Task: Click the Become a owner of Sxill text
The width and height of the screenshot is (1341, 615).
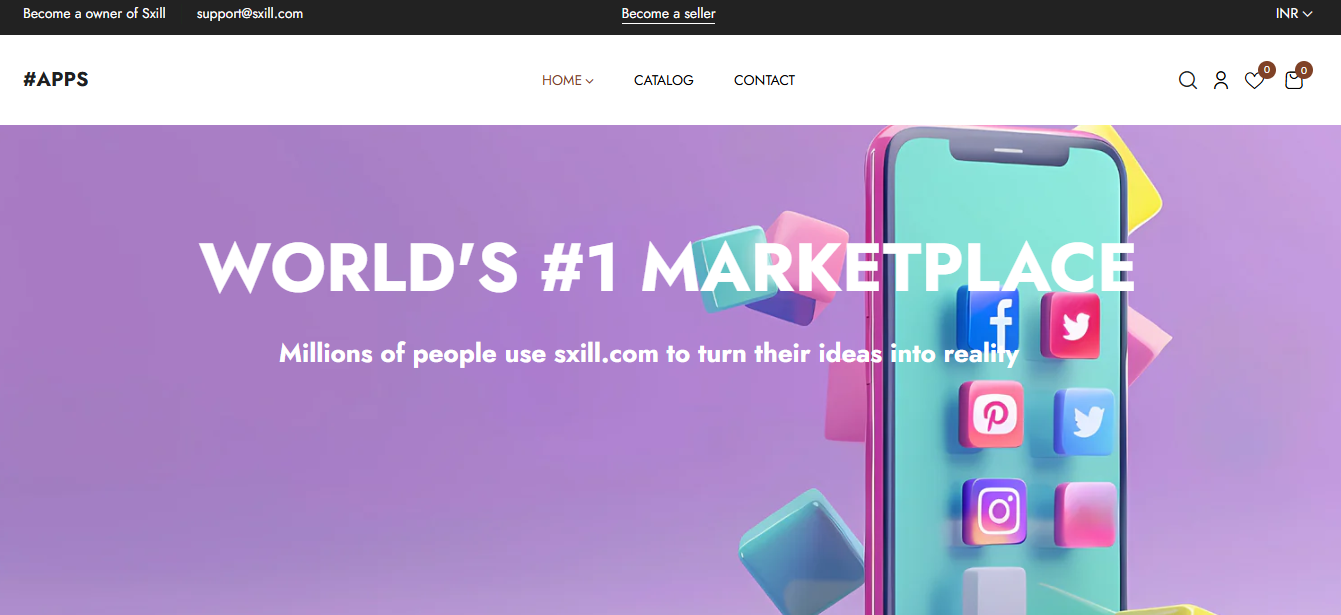Action: [x=94, y=14]
